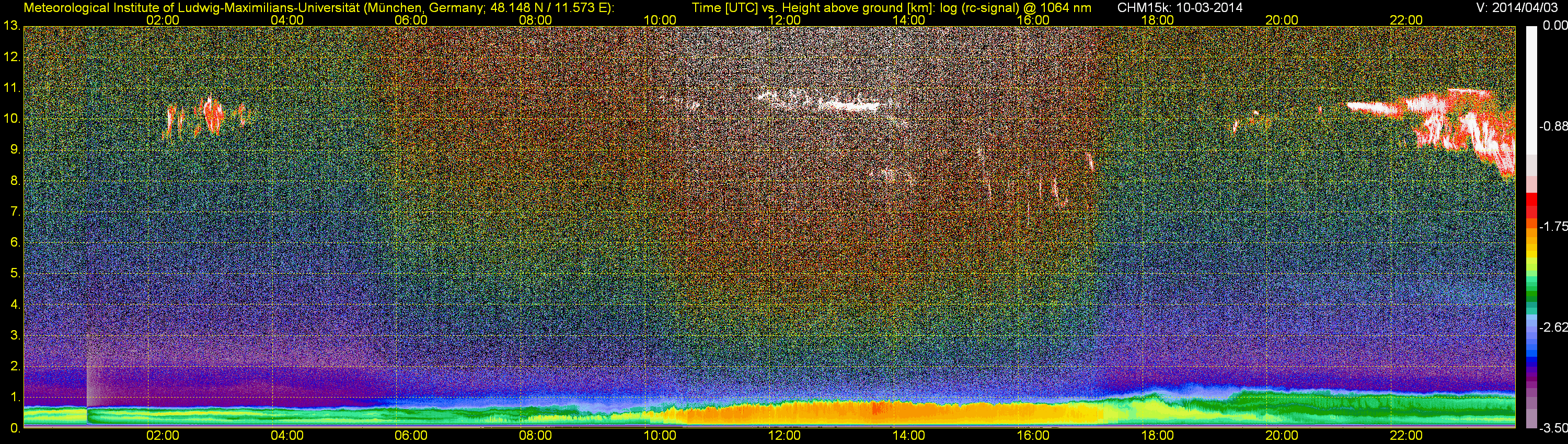Click the Meteorological Institute of Ludwig-Maximilians-Universität title text
The height and width of the screenshot is (444, 1568).
pos(318,8)
